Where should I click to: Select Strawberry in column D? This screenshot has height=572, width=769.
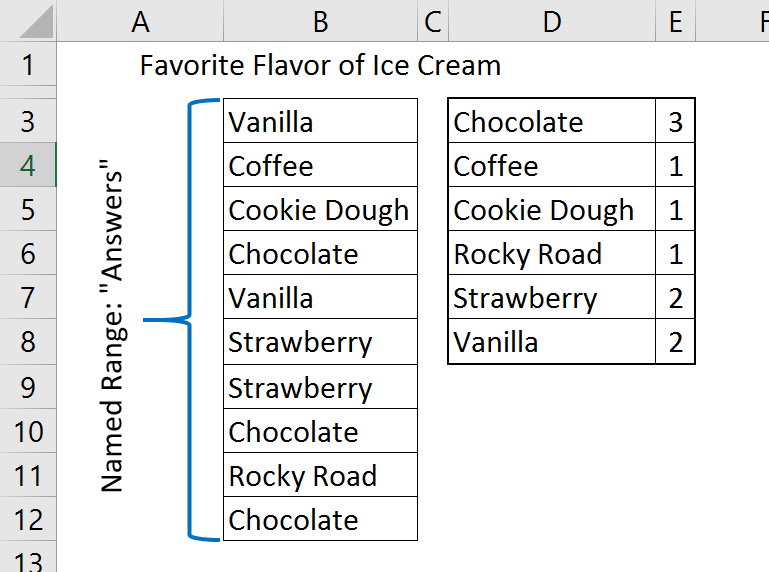[551, 298]
